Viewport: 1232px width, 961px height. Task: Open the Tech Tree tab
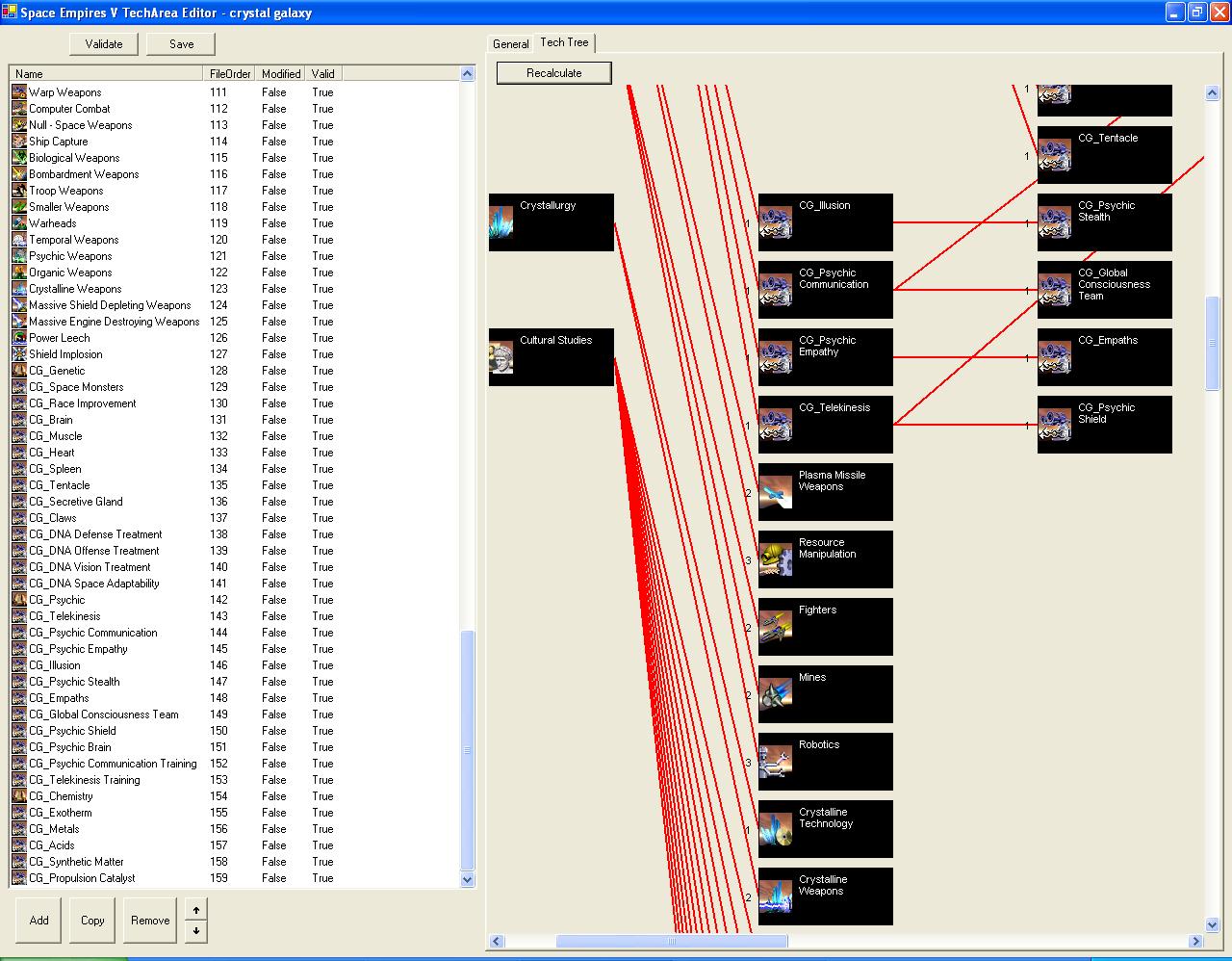pyautogui.click(x=564, y=42)
